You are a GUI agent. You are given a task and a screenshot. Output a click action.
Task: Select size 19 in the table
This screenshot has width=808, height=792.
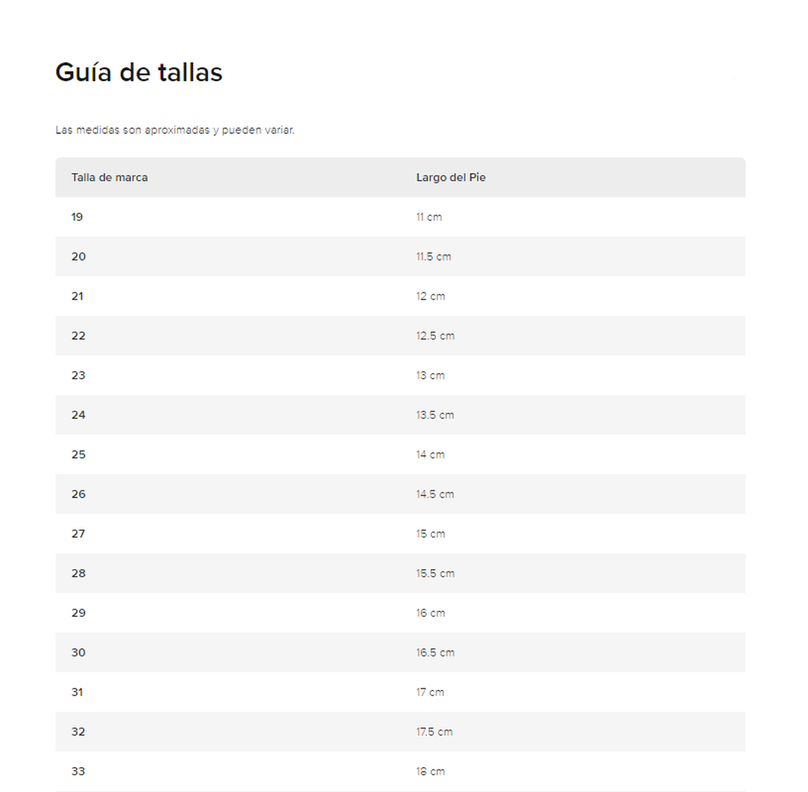[x=78, y=217]
